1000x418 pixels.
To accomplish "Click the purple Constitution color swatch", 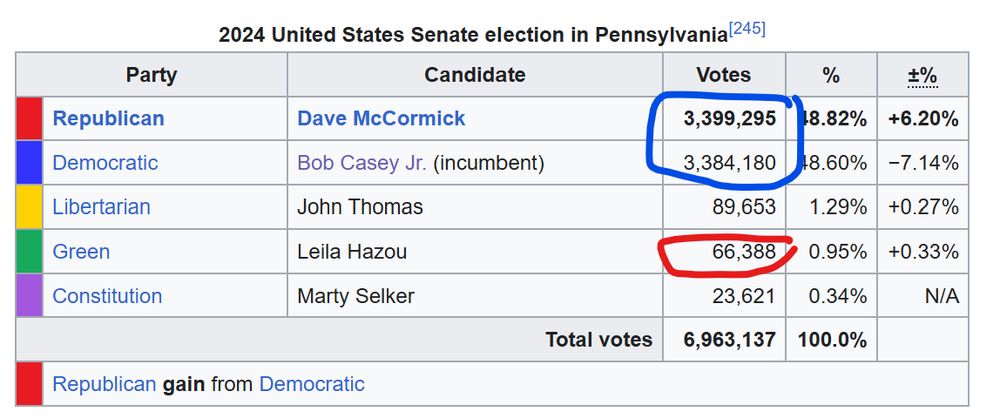I will (29, 295).
